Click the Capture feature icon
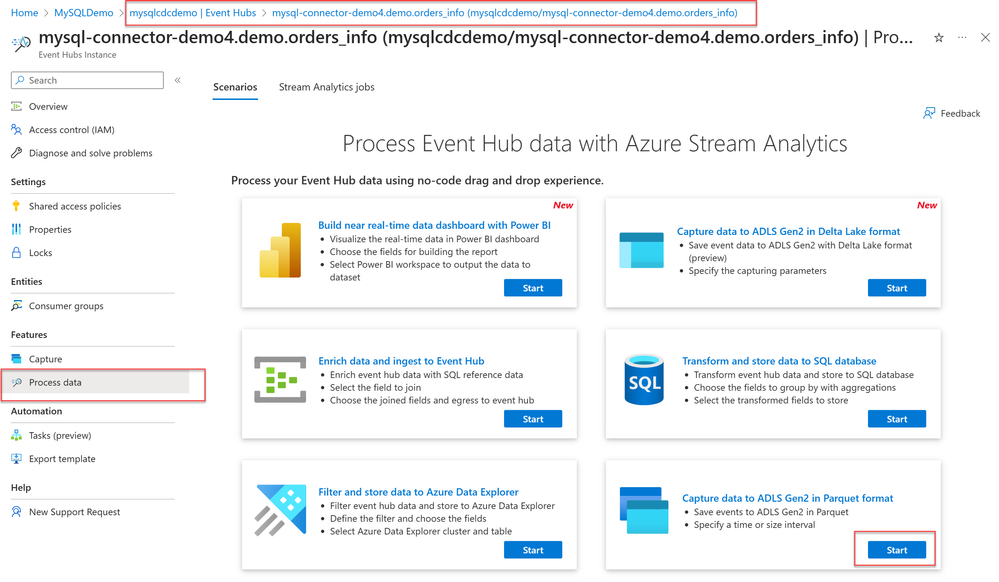Image resolution: width=999 pixels, height=582 pixels. 17,359
